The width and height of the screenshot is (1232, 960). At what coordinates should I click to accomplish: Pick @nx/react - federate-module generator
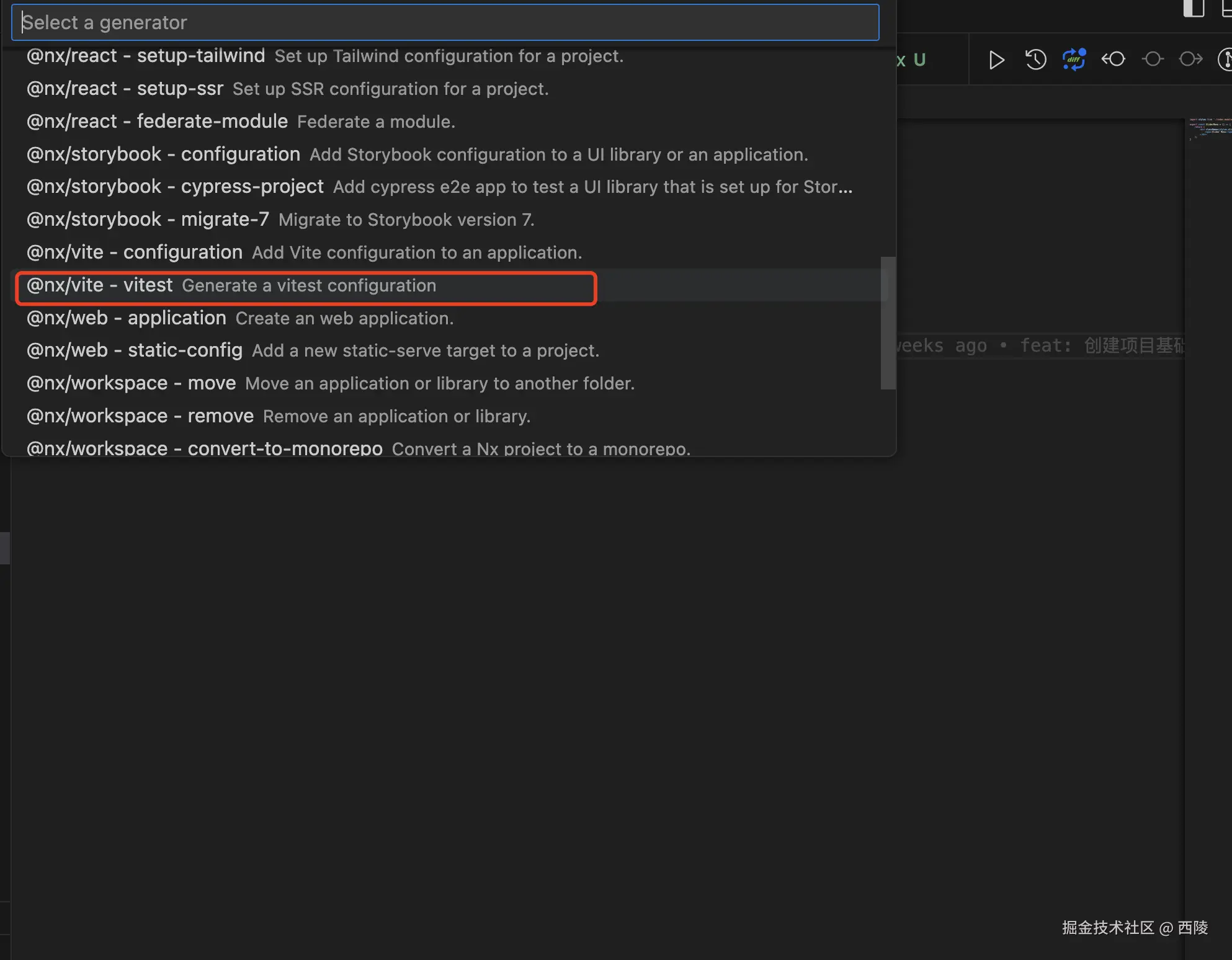point(241,122)
